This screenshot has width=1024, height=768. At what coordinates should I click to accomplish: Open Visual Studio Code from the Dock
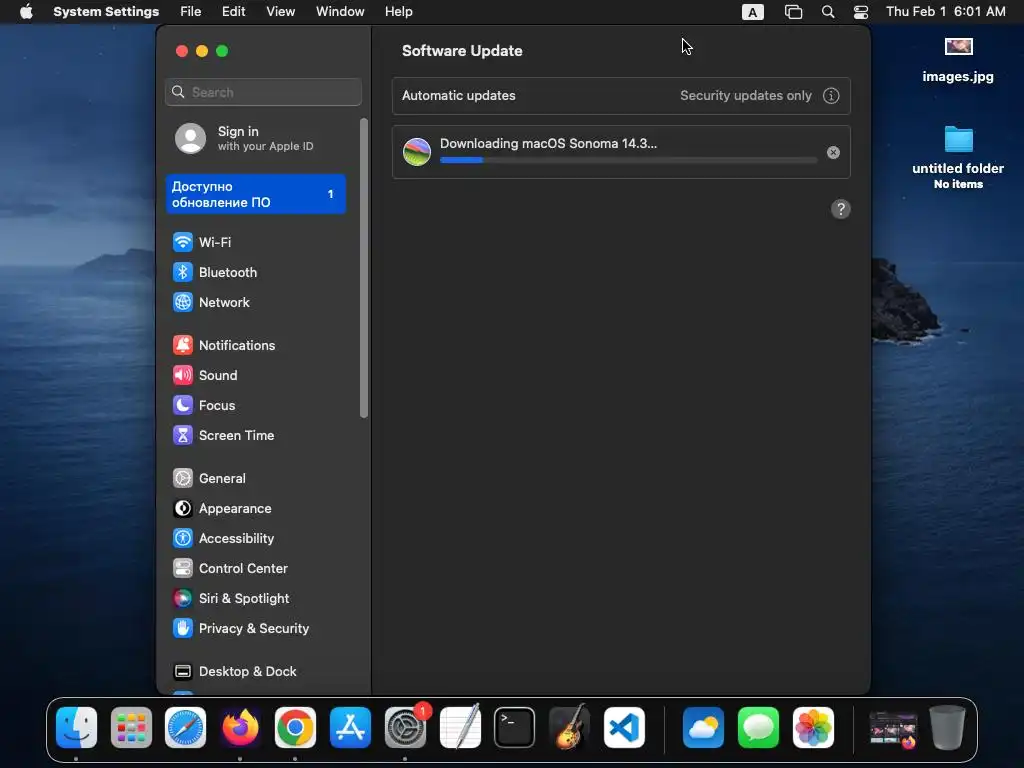pos(624,728)
